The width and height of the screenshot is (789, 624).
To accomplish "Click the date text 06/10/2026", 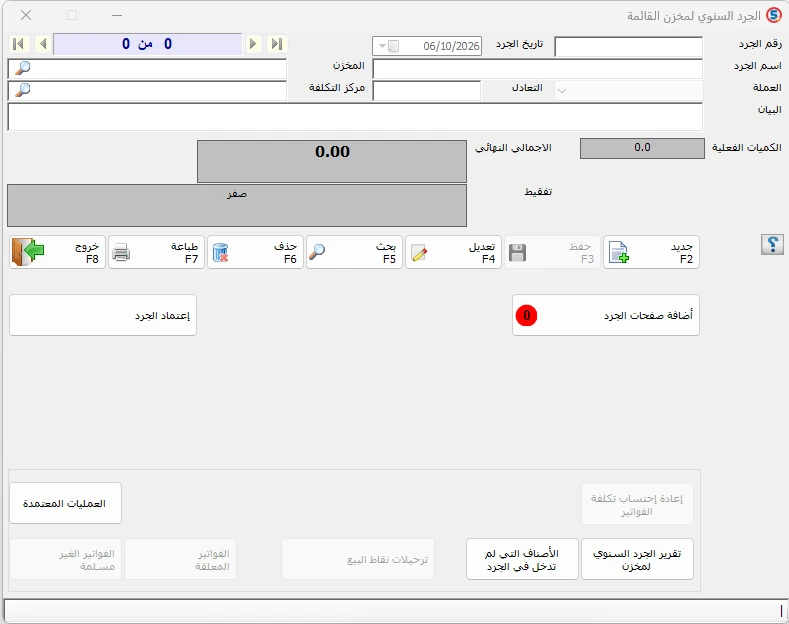I will point(451,46).
